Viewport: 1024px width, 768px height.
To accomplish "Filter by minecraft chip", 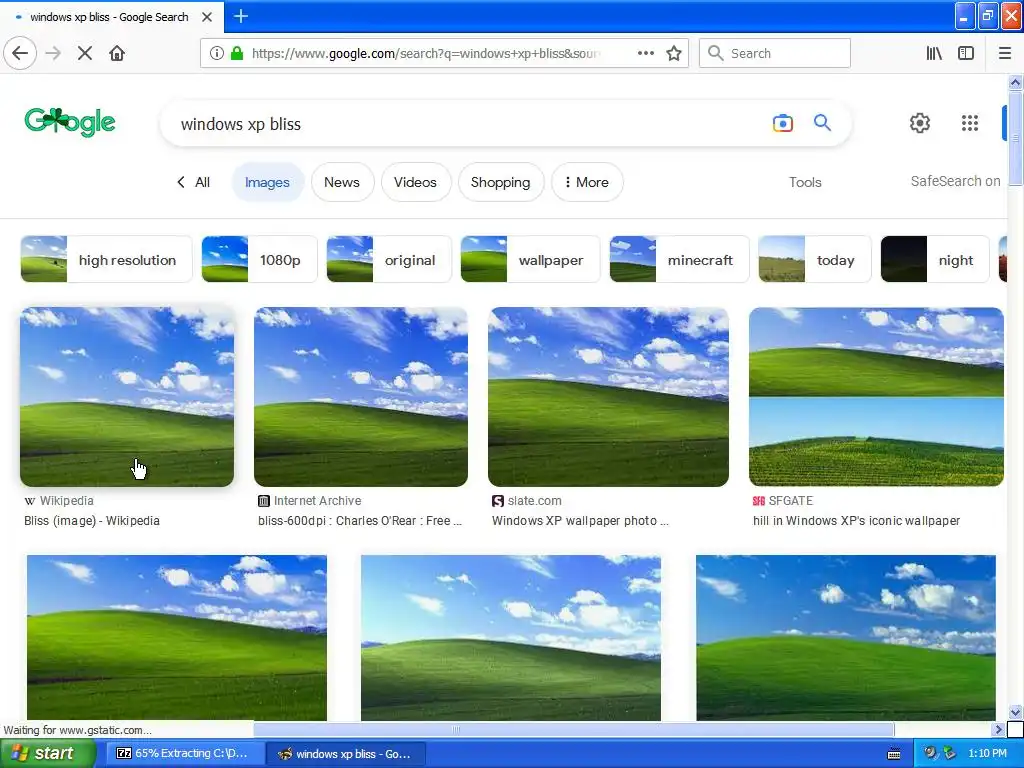I will point(679,259).
